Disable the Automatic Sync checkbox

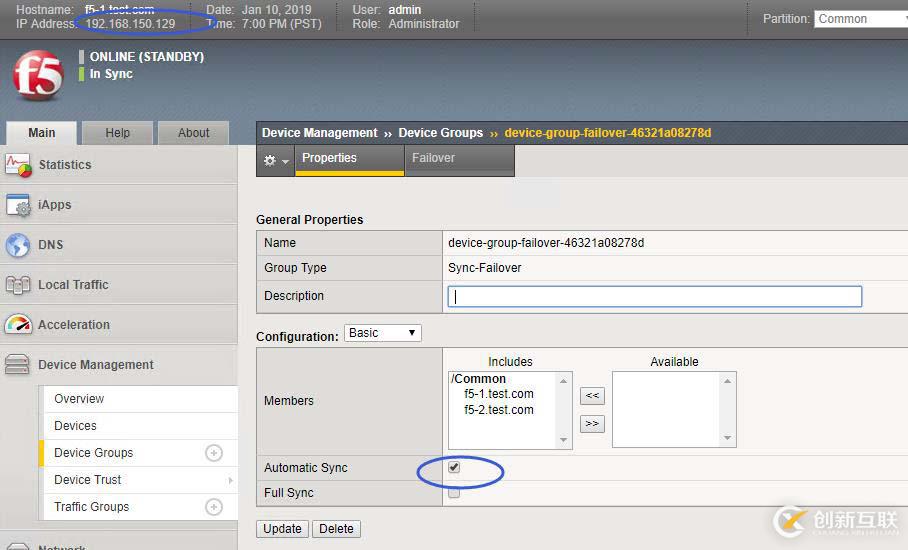pyautogui.click(x=454, y=468)
